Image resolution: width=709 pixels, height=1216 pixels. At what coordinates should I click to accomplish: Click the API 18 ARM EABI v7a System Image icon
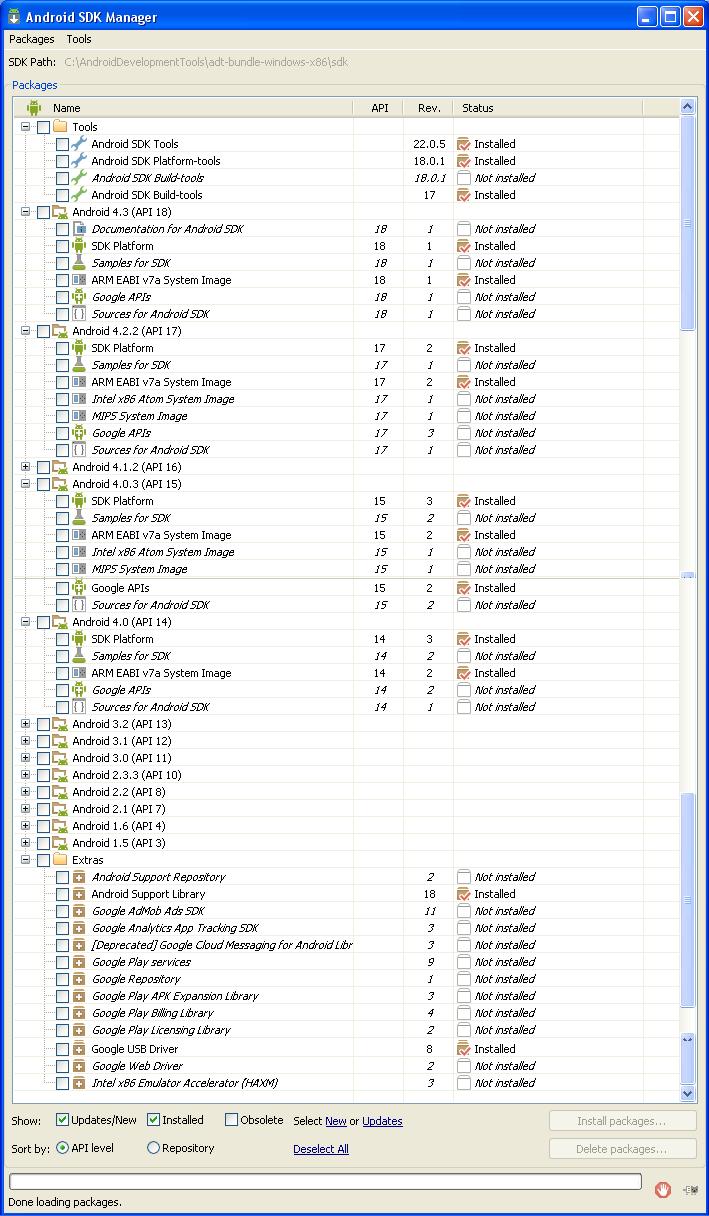pyautogui.click(x=79, y=280)
